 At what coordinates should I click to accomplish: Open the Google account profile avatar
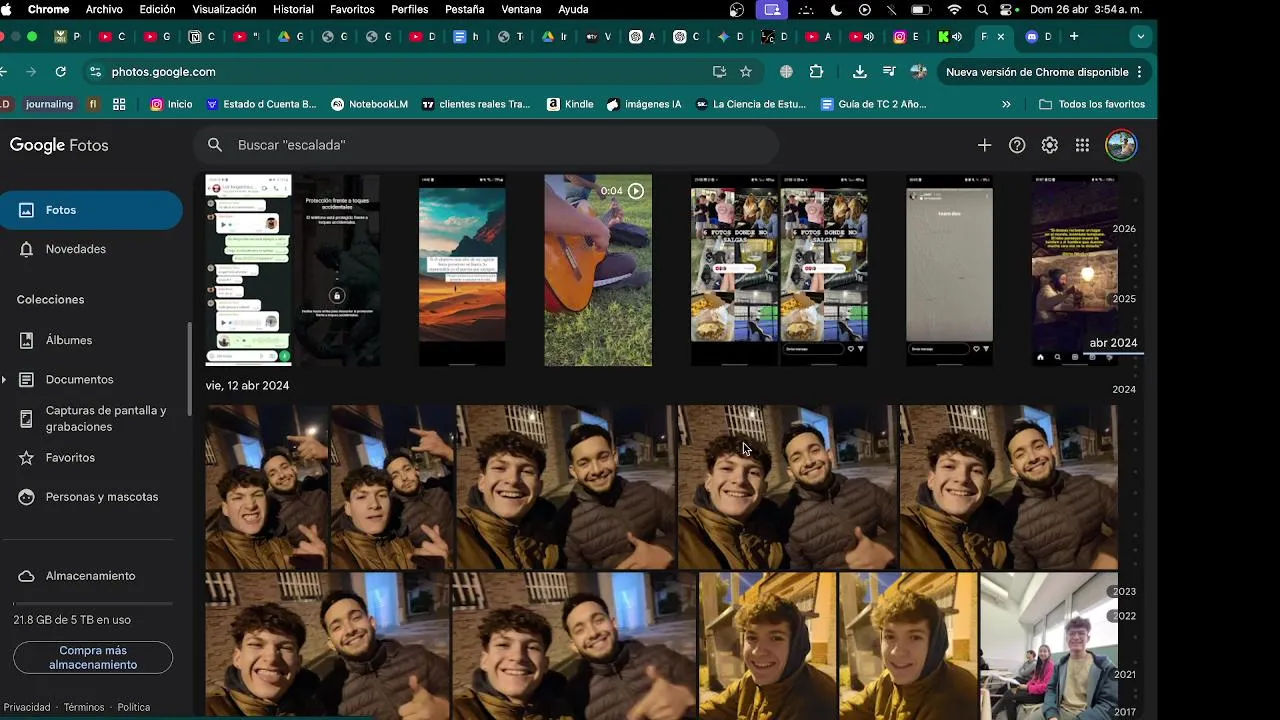(1120, 145)
